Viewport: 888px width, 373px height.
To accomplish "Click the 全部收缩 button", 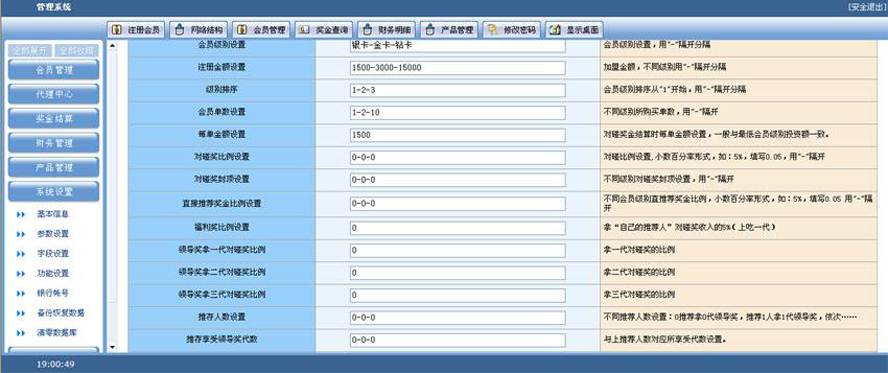I will (x=77, y=50).
